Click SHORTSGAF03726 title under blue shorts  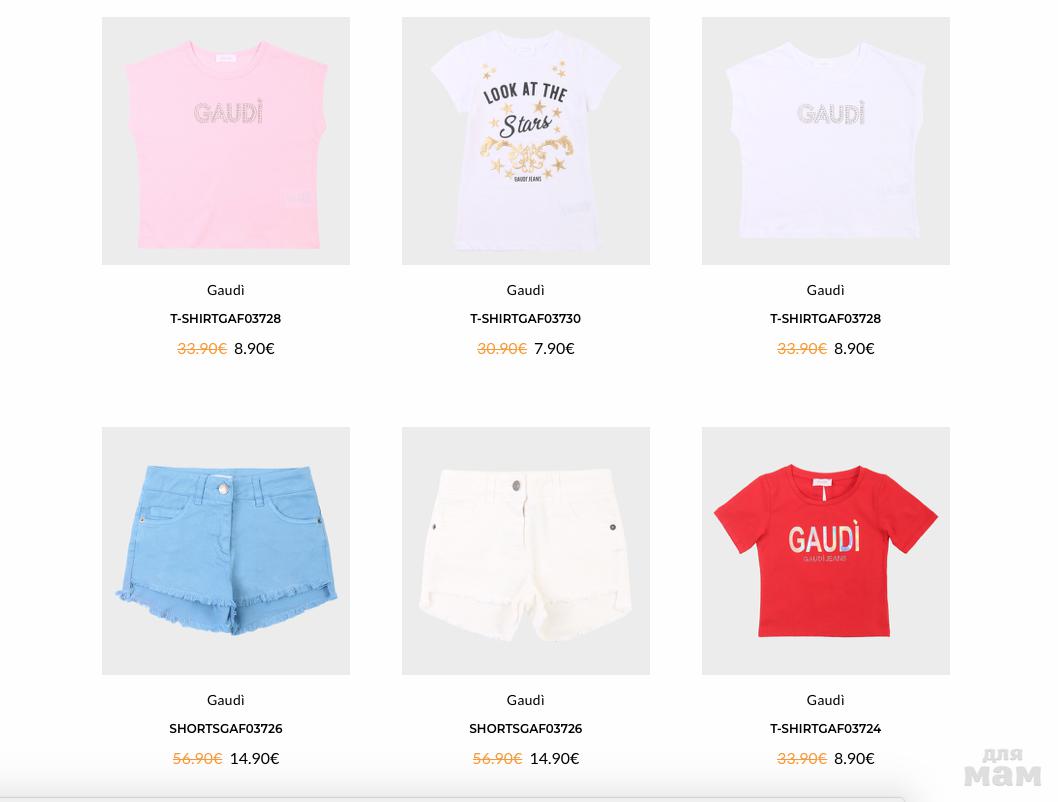225,728
